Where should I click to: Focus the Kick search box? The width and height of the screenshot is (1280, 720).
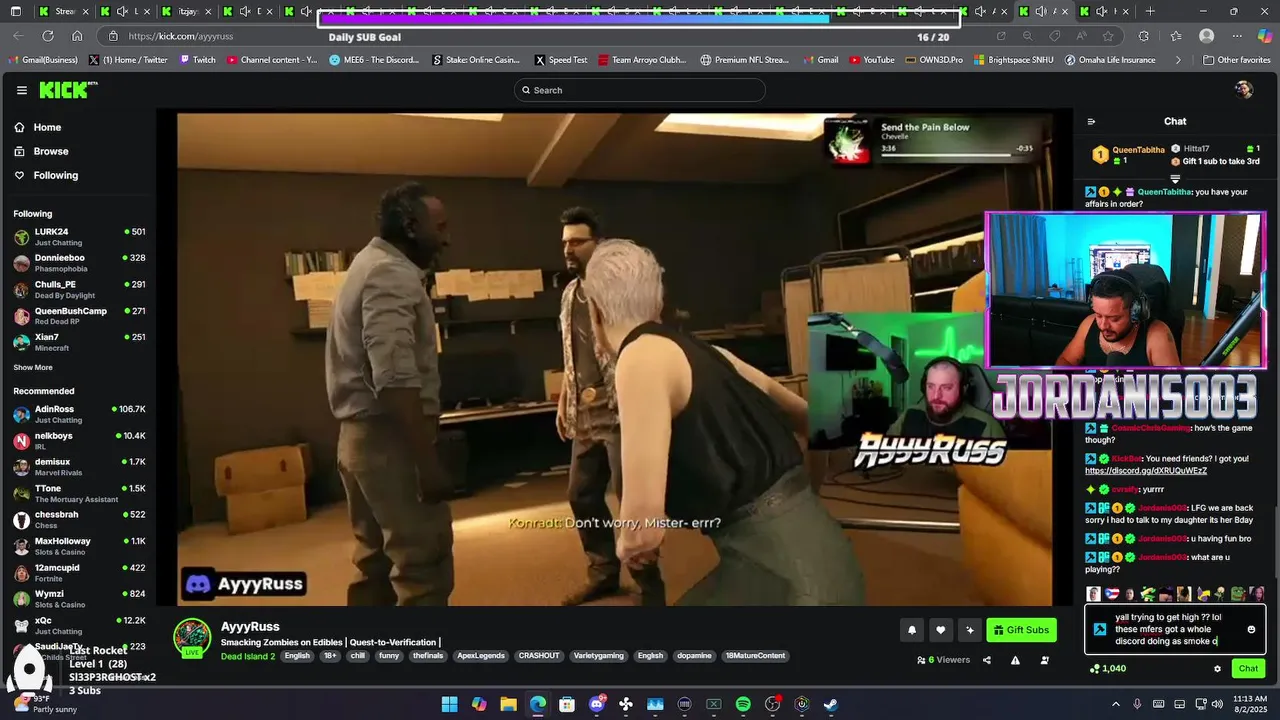[x=640, y=90]
